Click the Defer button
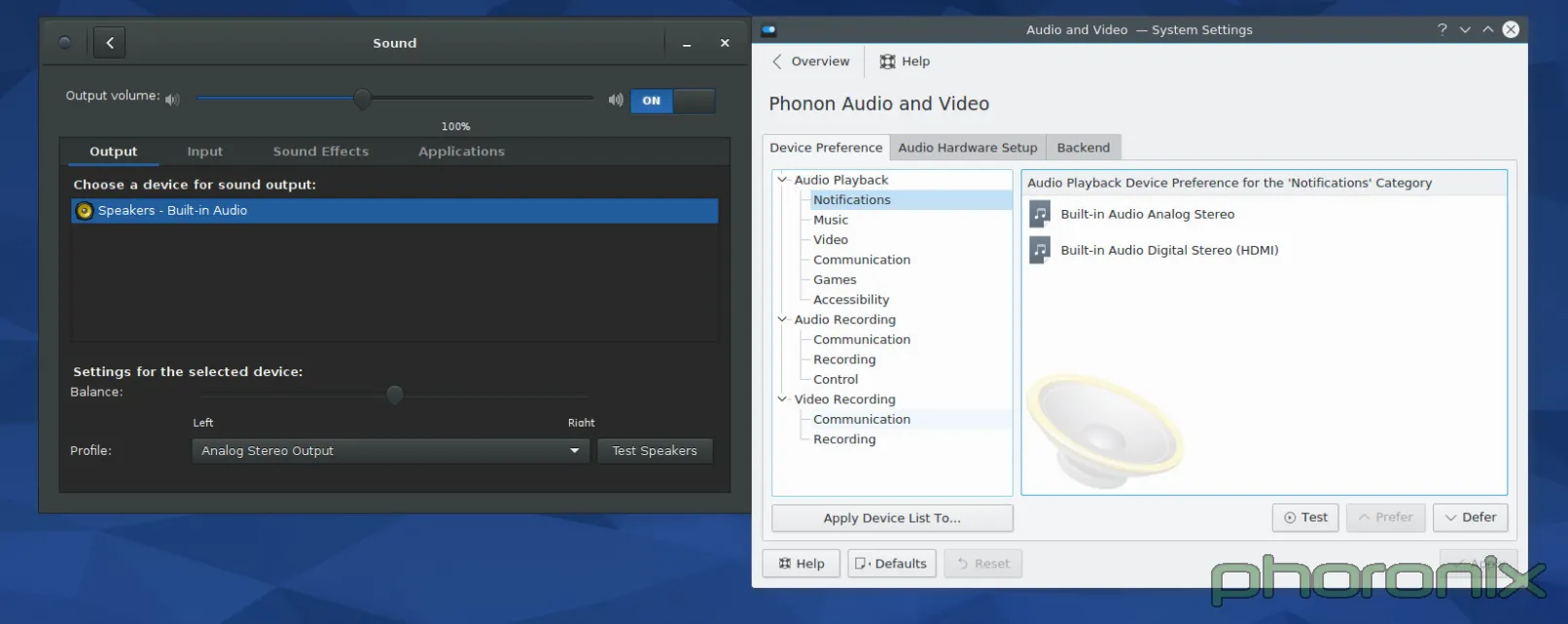 tap(1470, 517)
